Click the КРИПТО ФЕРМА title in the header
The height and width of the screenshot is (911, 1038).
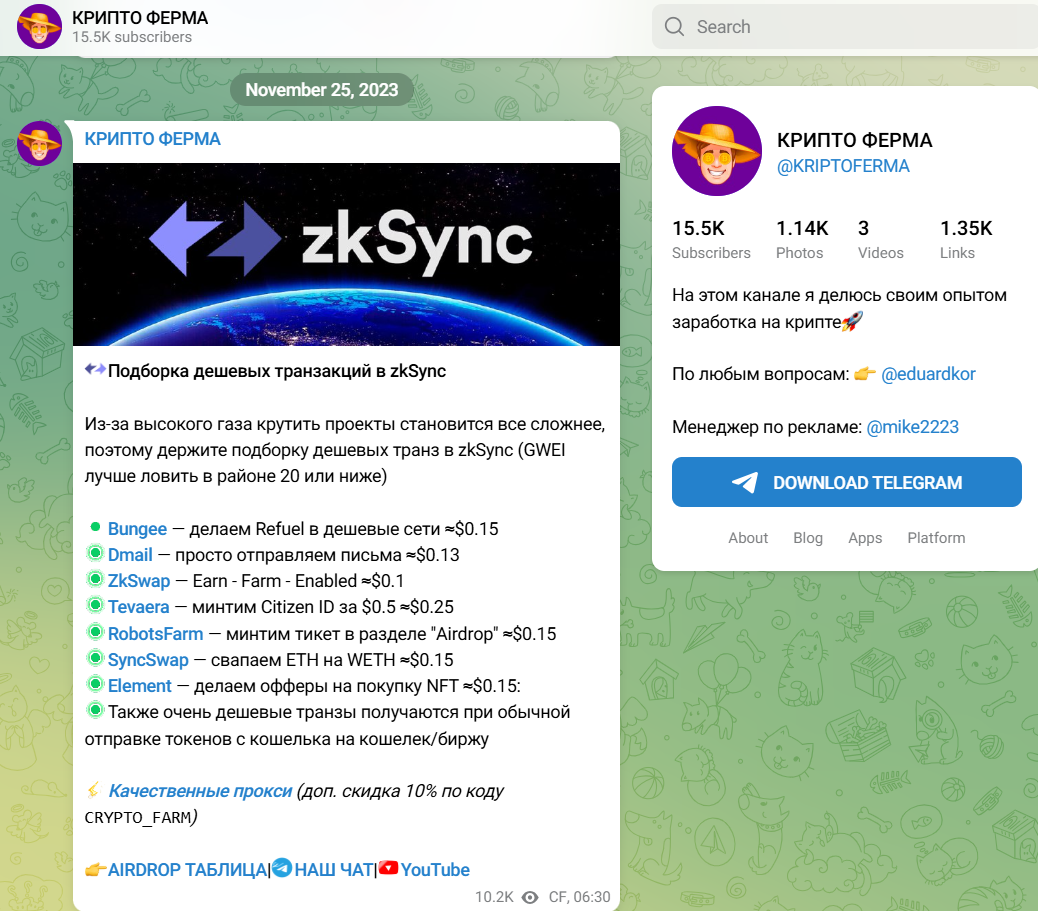[140, 18]
